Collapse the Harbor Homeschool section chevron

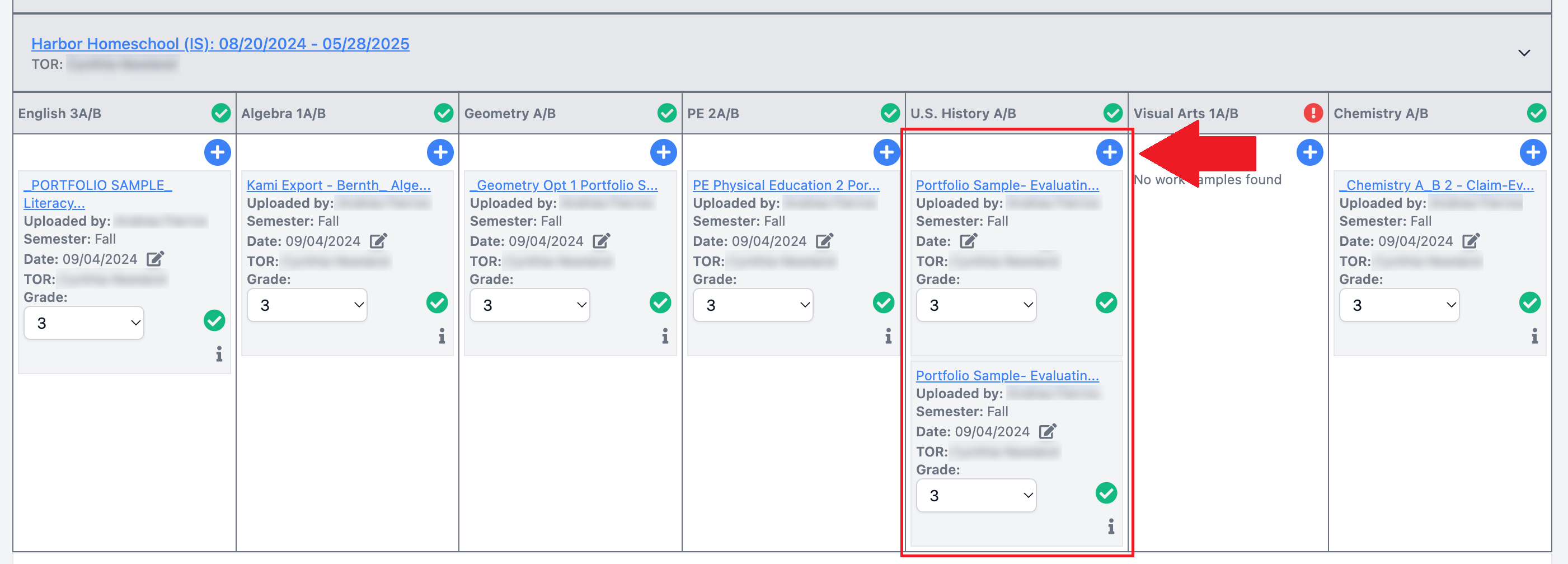(x=1524, y=53)
